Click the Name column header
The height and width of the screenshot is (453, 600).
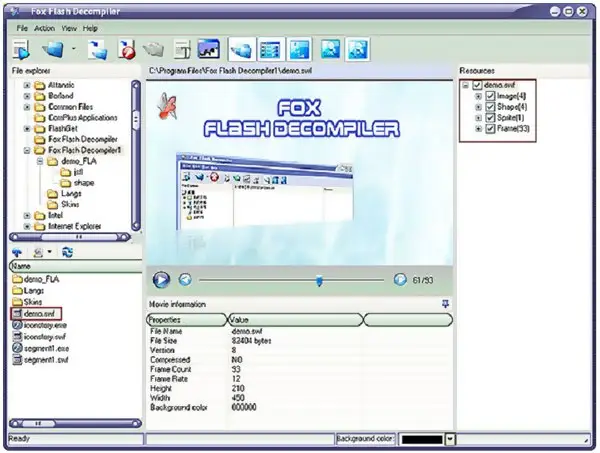75,266
